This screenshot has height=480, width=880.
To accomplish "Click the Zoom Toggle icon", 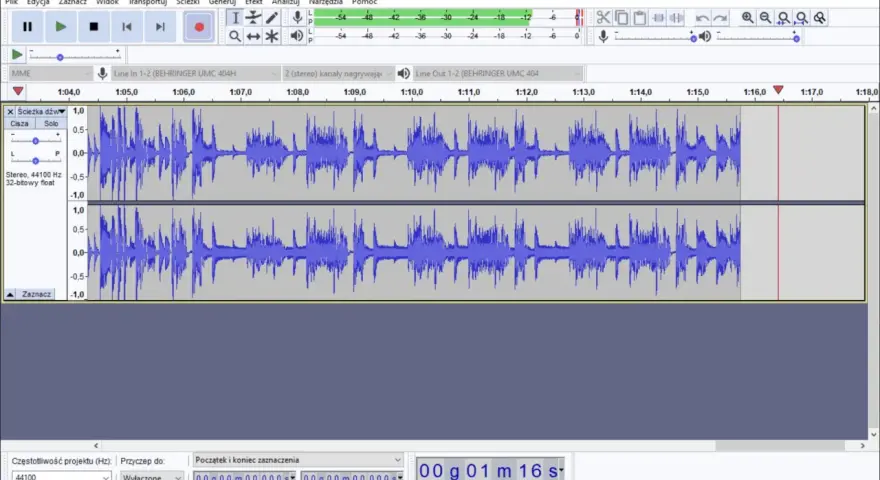I will pyautogui.click(x=820, y=17).
